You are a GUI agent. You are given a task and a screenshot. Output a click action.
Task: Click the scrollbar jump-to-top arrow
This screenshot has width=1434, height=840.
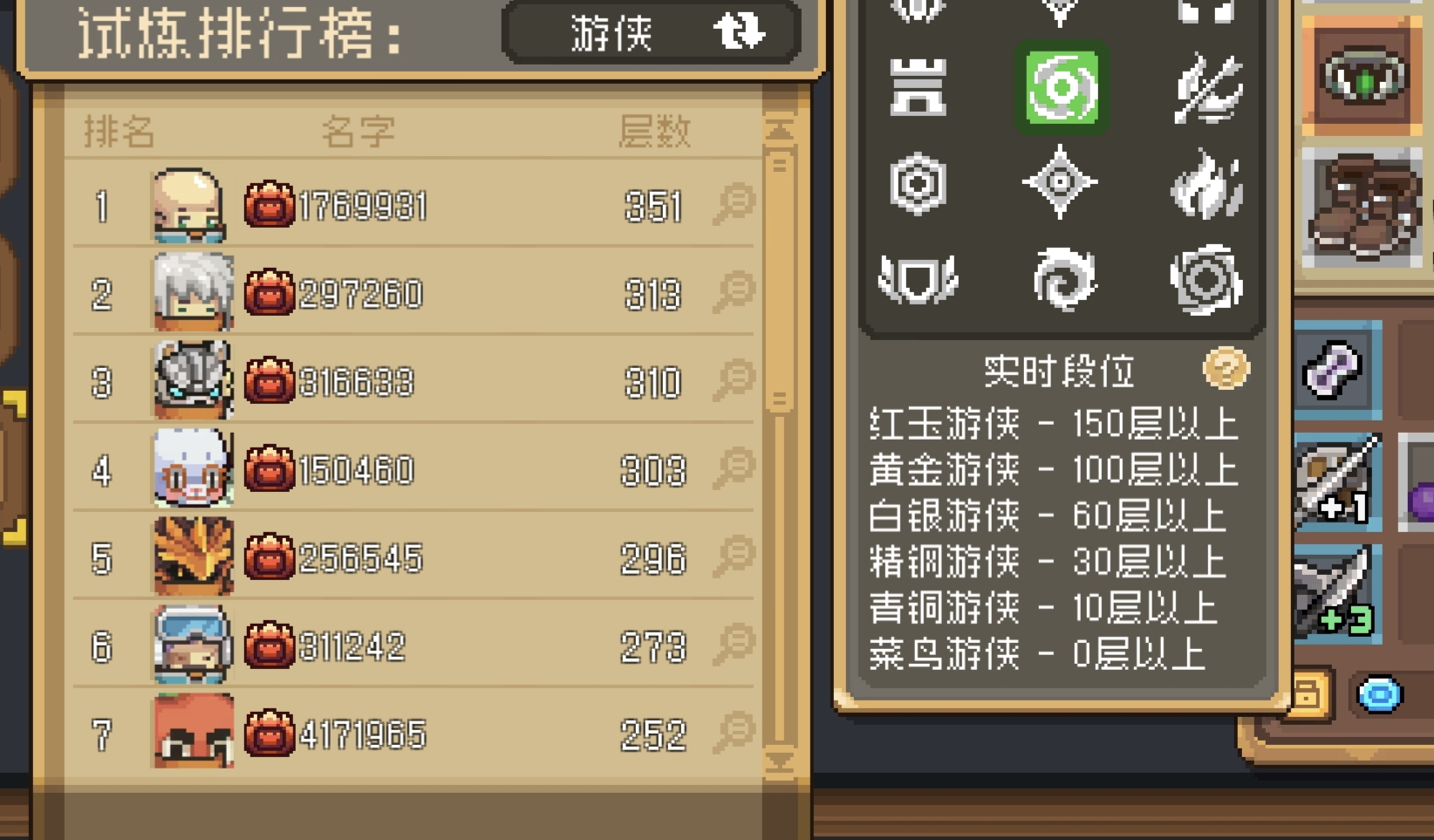779,130
